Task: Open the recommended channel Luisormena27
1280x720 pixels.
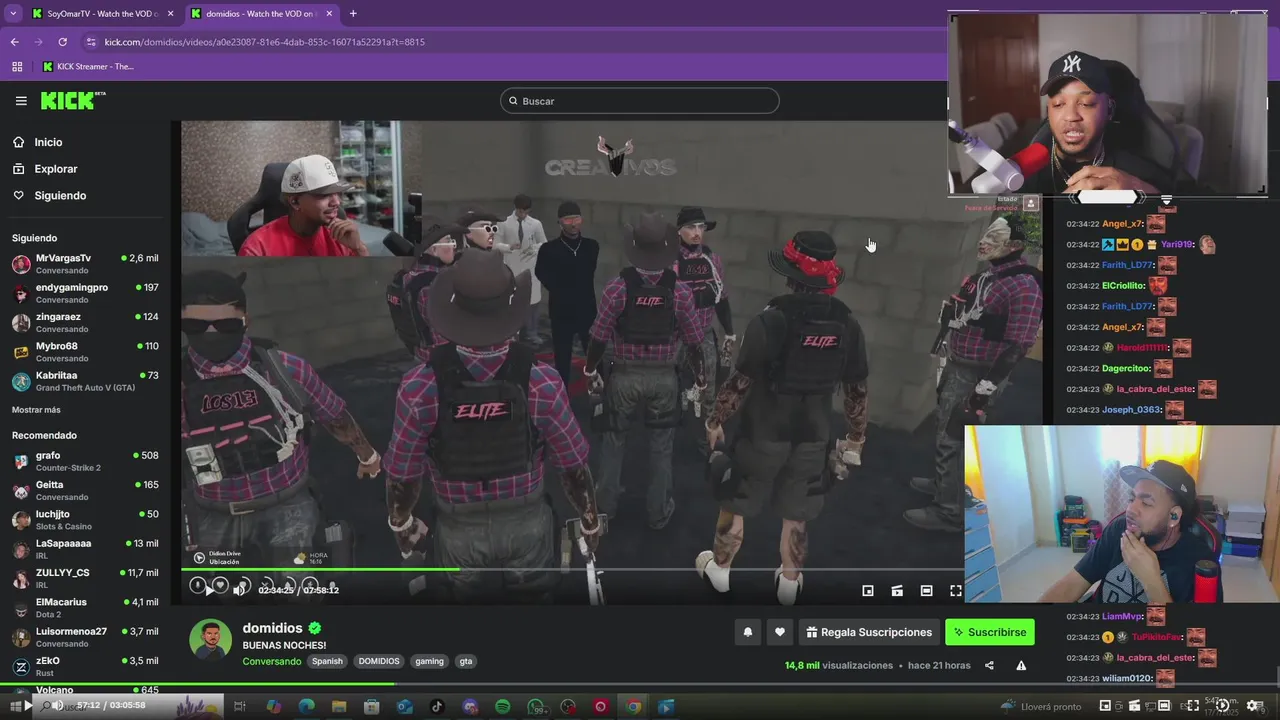Action: pos(85,637)
